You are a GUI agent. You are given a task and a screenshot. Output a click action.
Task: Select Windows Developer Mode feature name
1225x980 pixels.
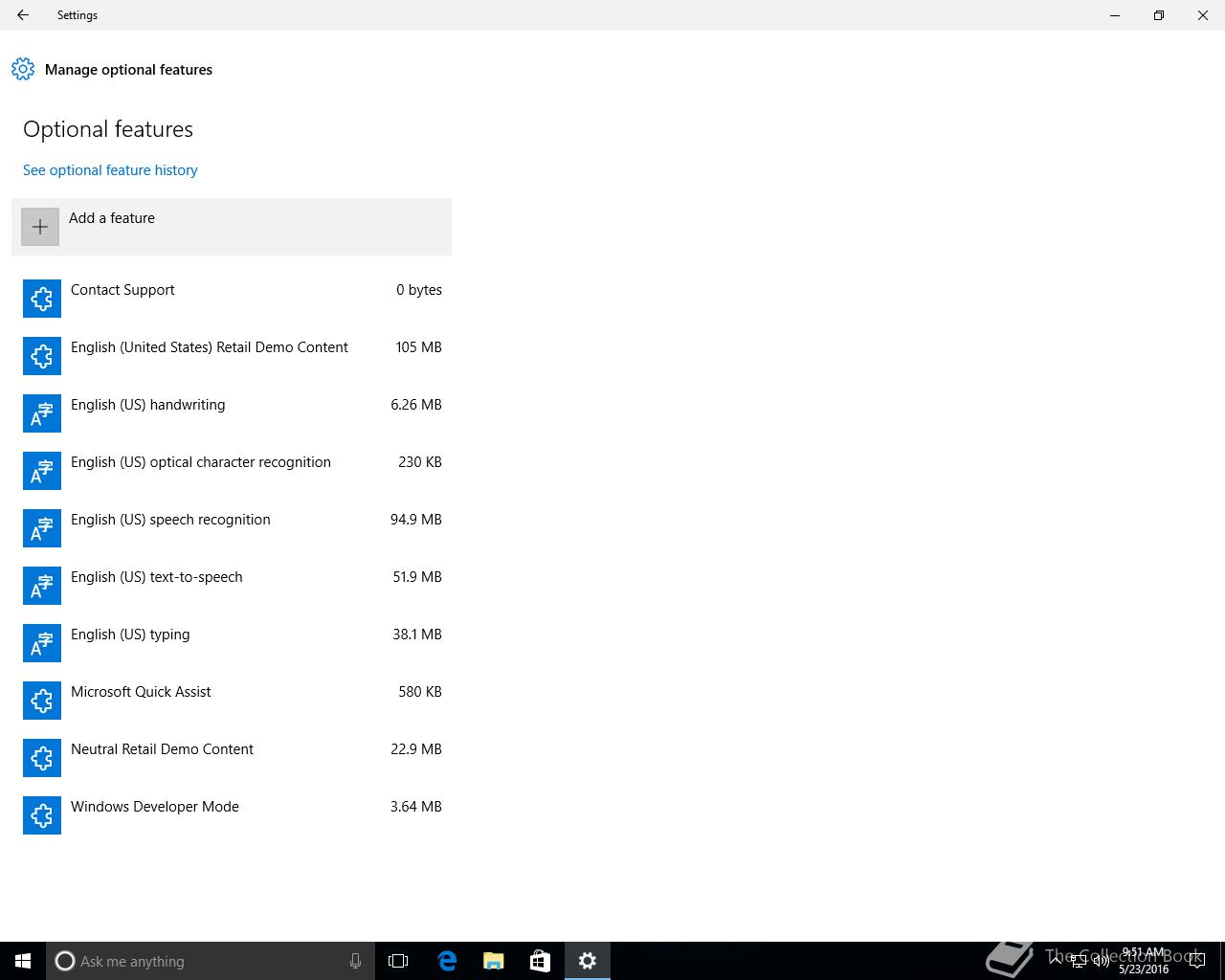coord(155,807)
